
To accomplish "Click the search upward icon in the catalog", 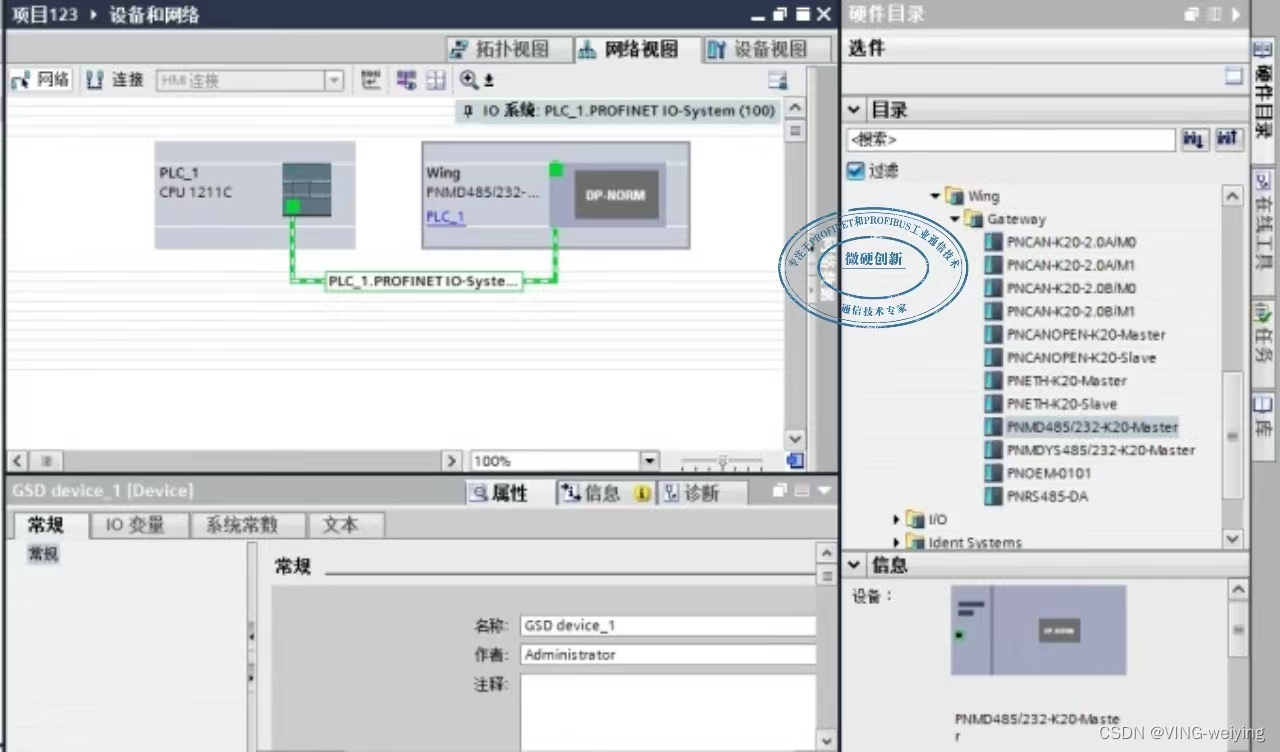I will tap(1229, 140).
